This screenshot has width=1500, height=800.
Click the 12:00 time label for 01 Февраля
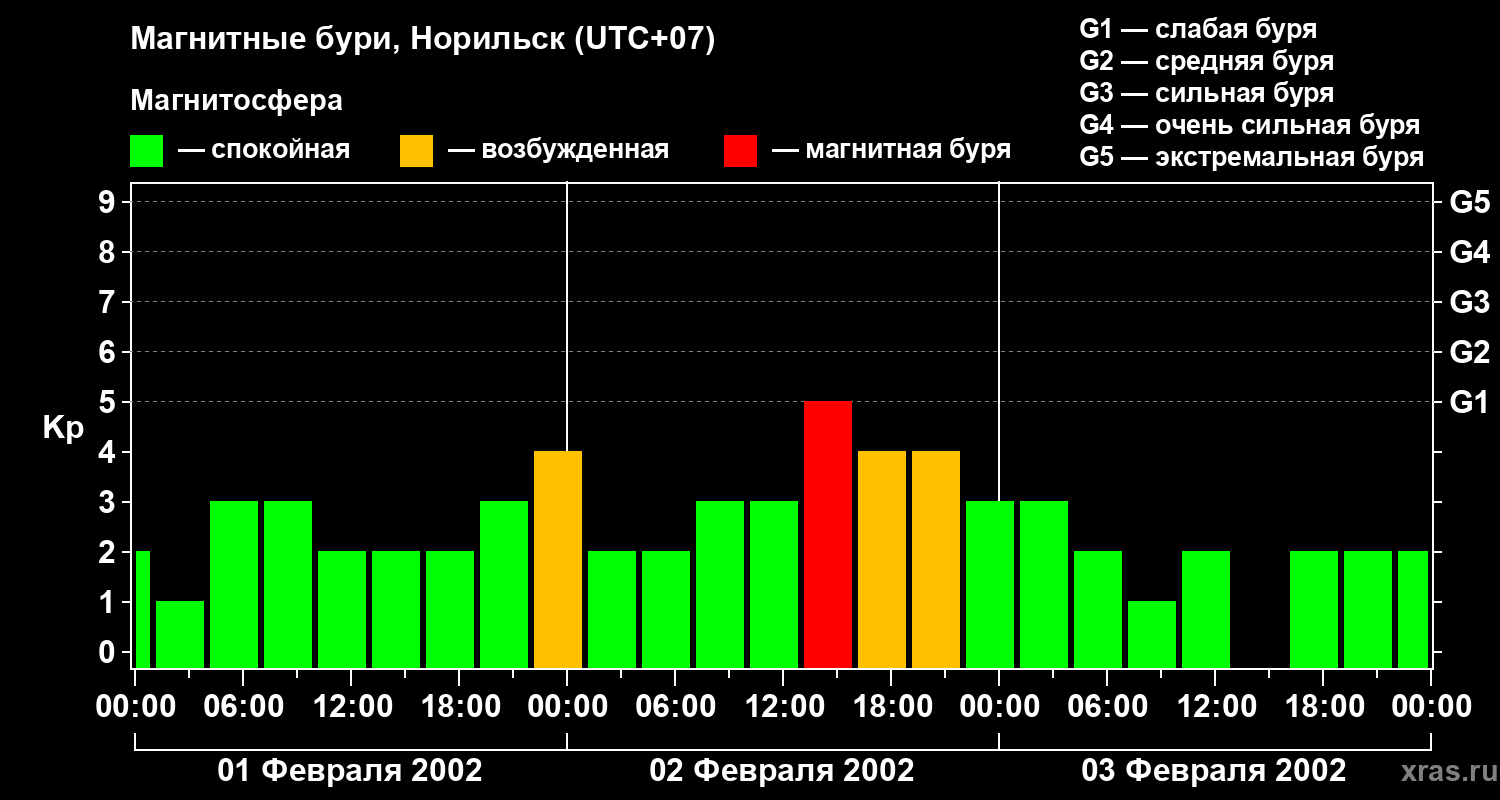click(351, 707)
